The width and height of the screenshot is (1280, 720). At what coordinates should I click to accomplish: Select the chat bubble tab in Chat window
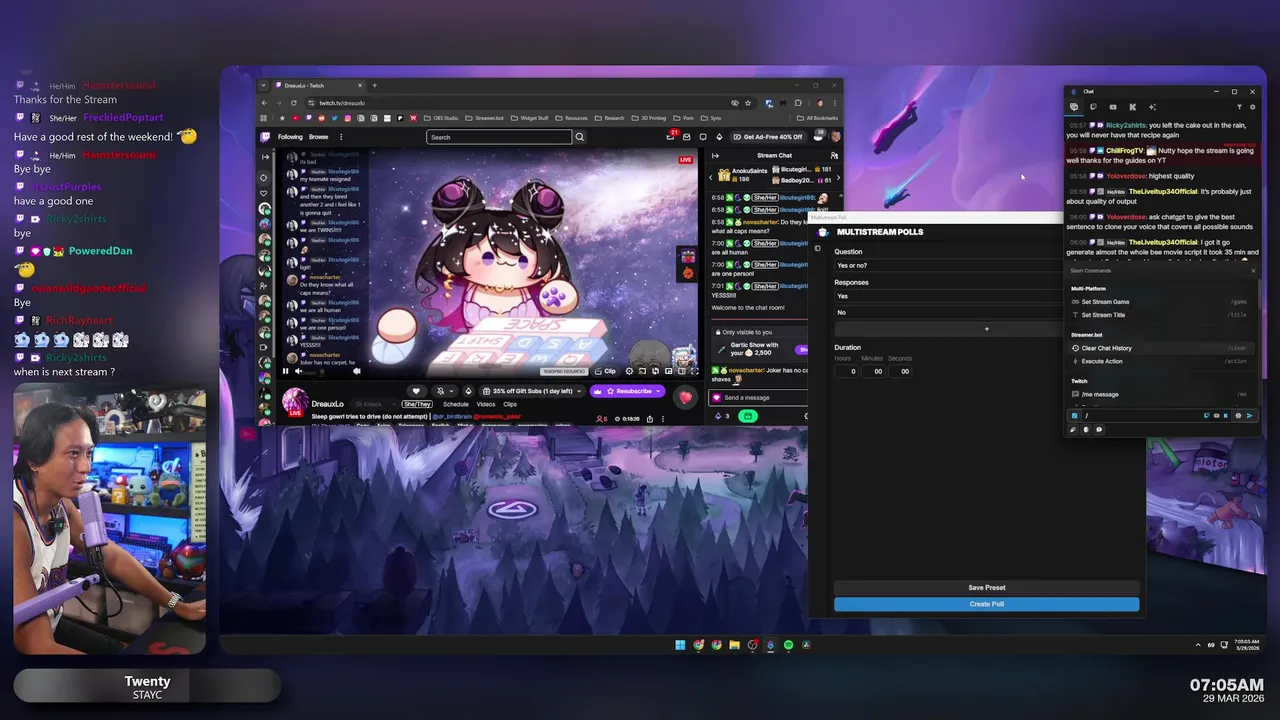pyautogui.click(x=1074, y=107)
